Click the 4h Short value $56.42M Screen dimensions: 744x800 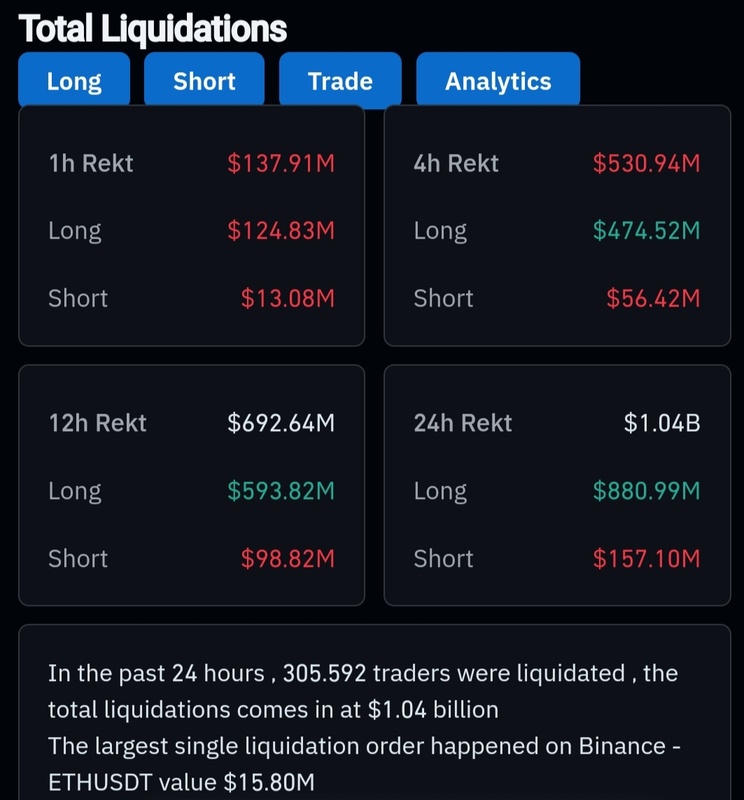tap(654, 298)
